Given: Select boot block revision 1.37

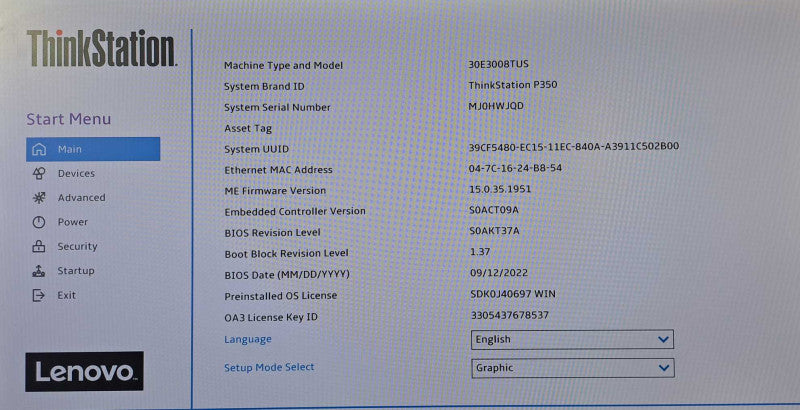Looking at the screenshot, I should click(x=480, y=252).
